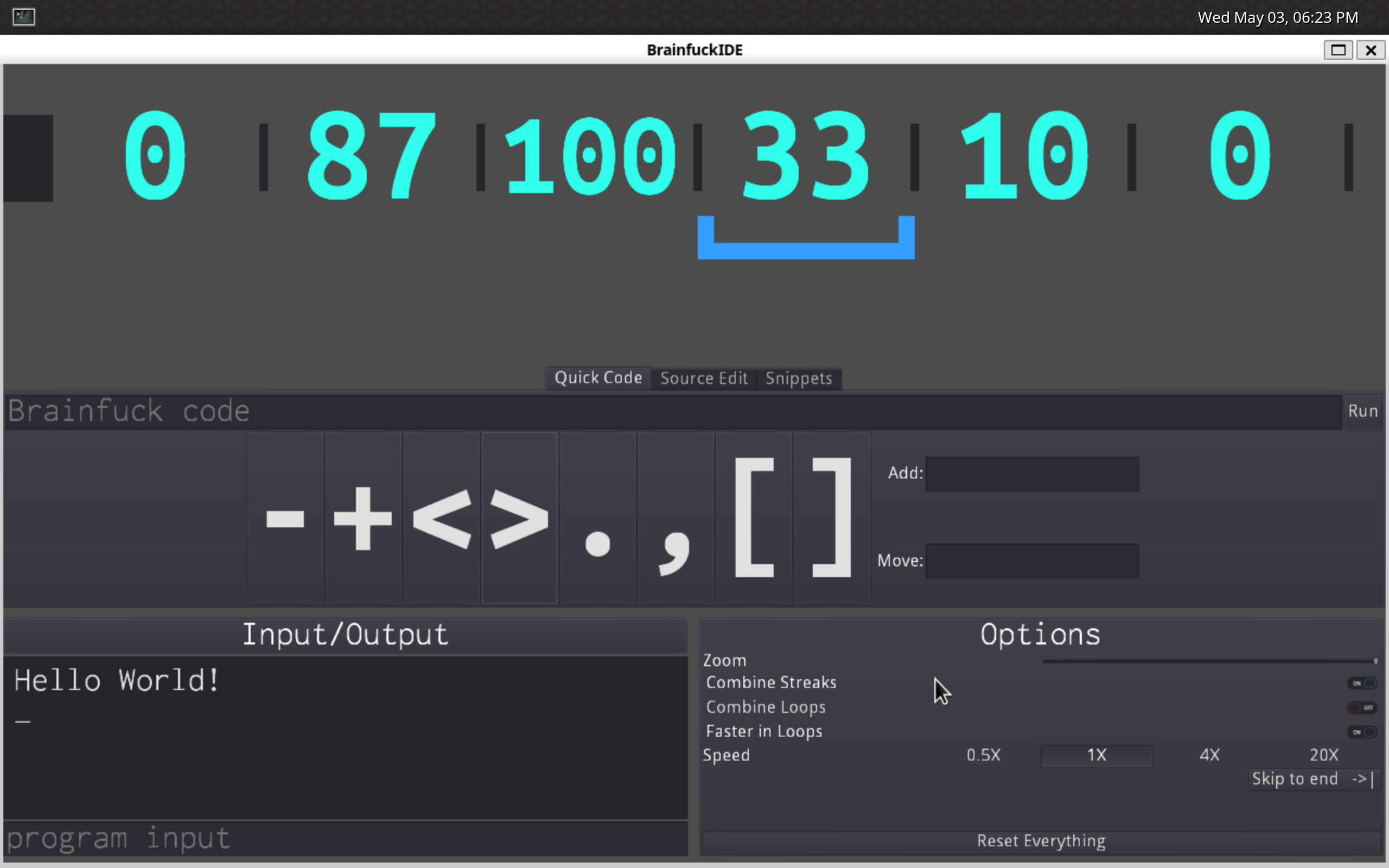Click the minus decrement command button
Image resolution: width=1389 pixels, height=868 pixels.
(285, 518)
